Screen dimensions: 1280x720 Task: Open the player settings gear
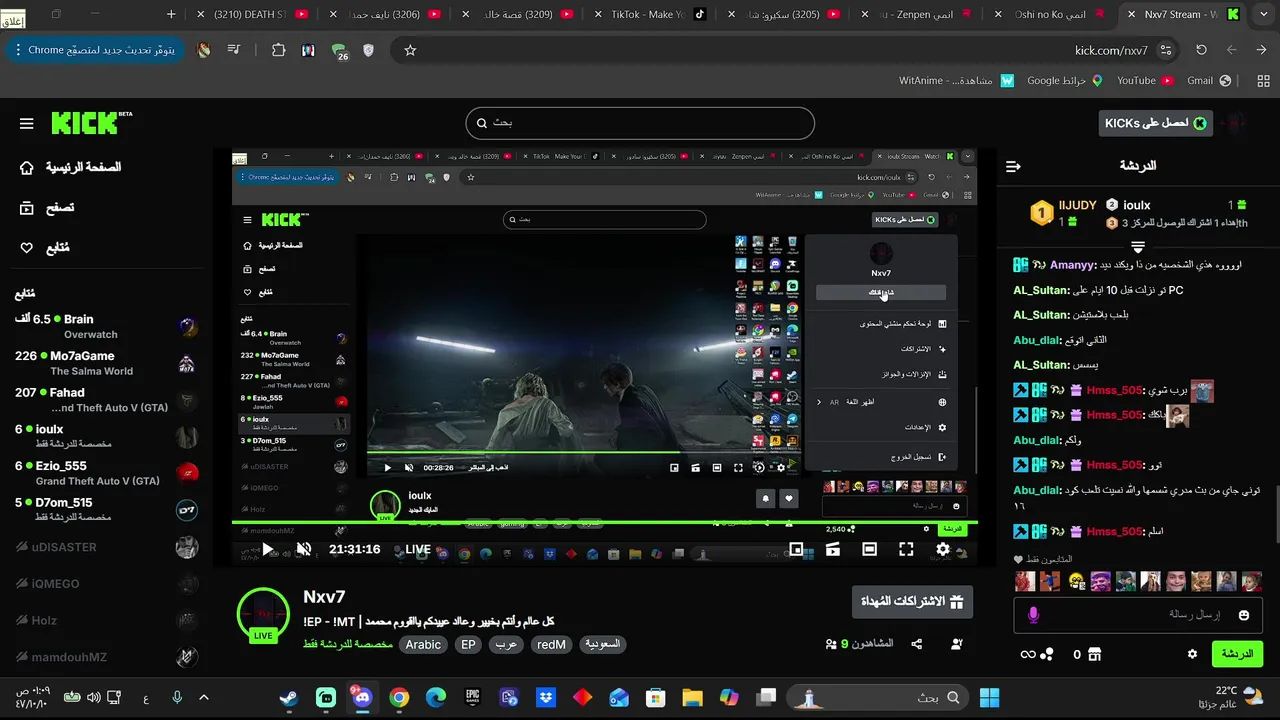pyautogui.click(x=943, y=549)
